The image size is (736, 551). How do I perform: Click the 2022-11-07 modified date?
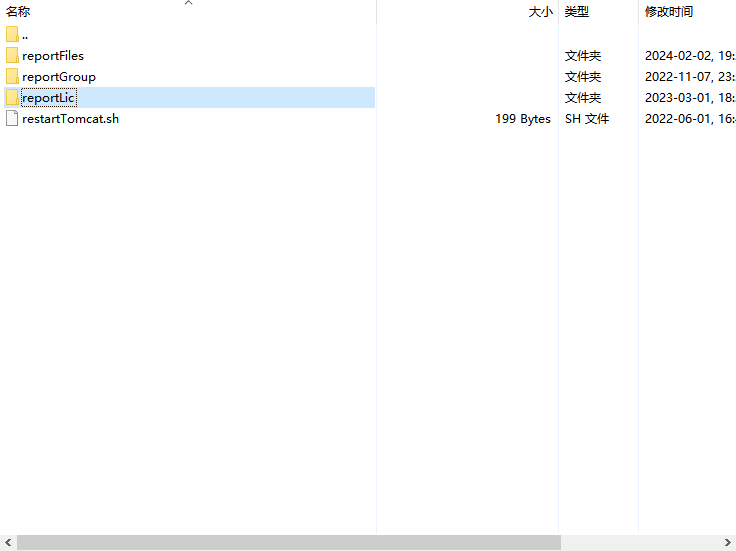[x=690, y=77]
